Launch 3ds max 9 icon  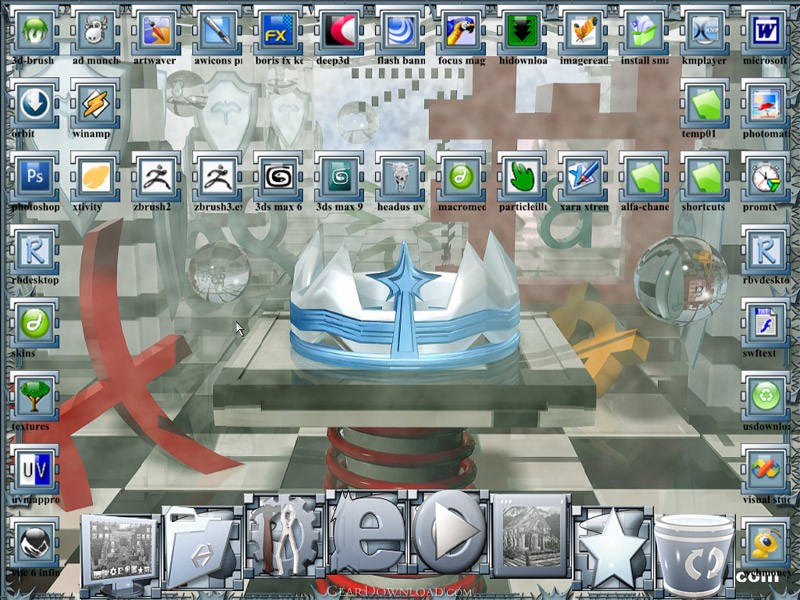click(x=339, y=177)
